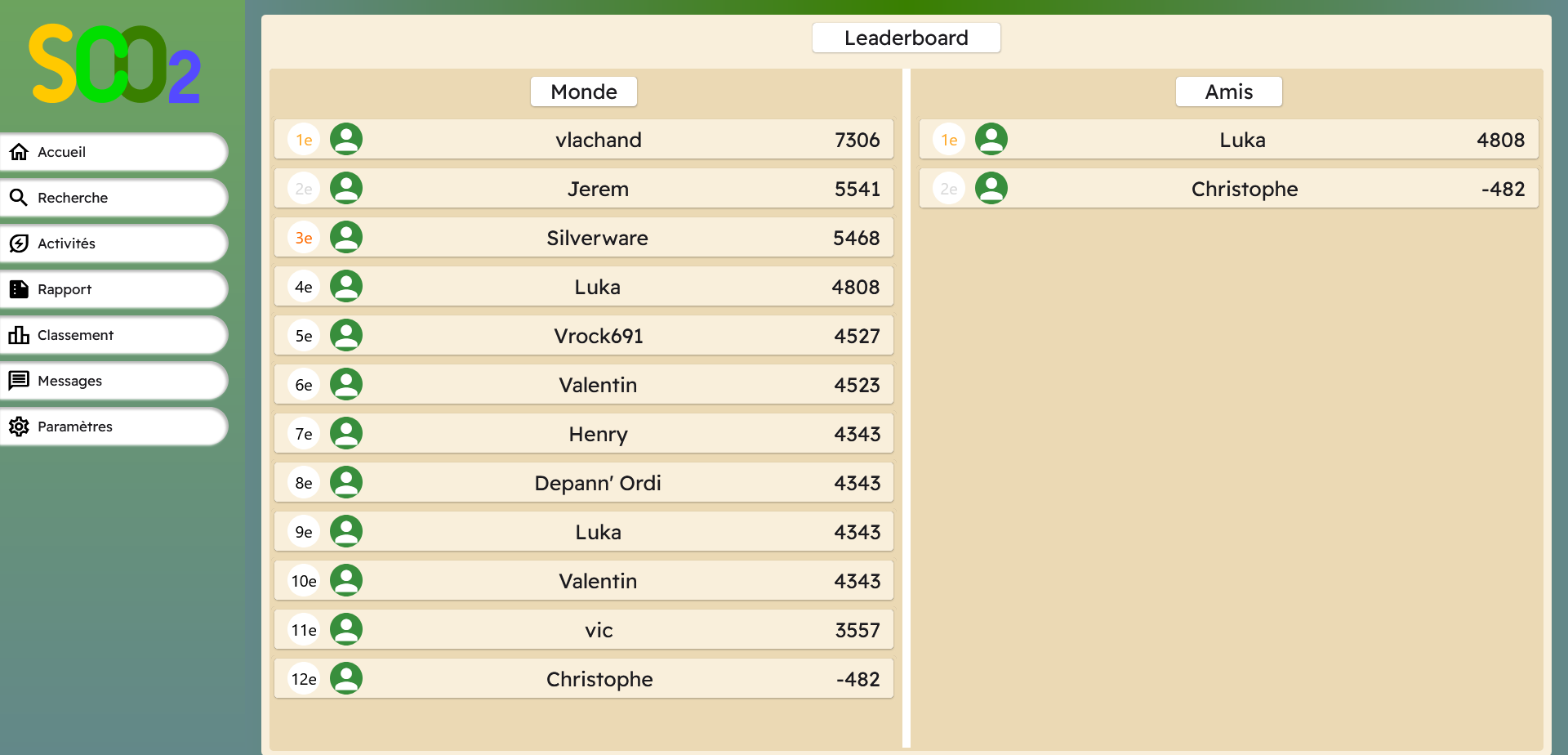
Task: Click the 7e rank badge
Action: point(304,434)
